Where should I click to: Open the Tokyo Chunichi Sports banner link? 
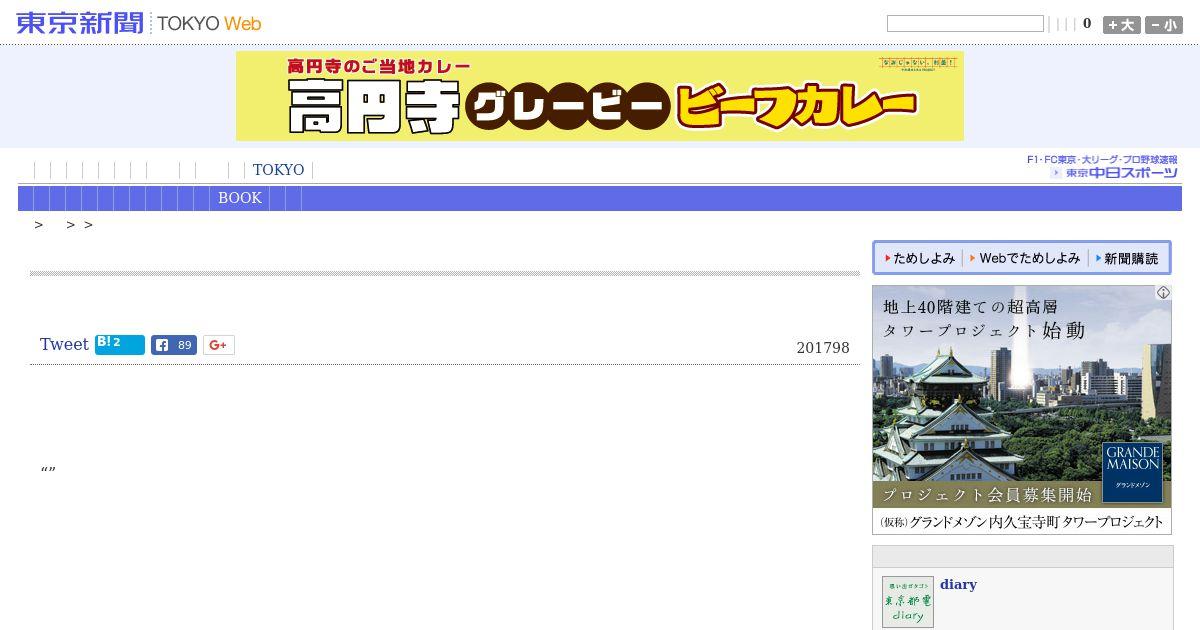pyautogui.click(x=1102, y=167)
